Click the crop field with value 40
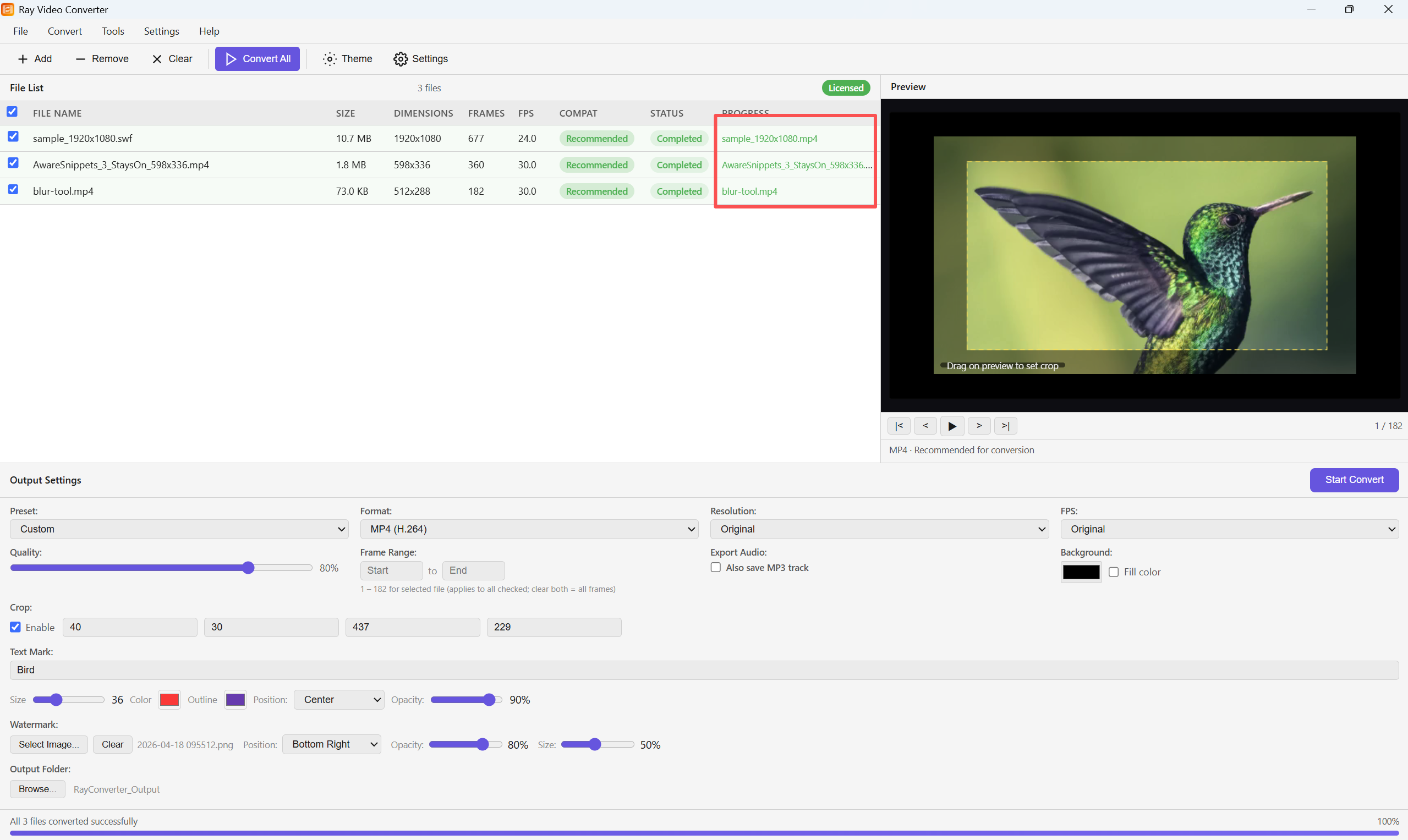 point(130,627)
